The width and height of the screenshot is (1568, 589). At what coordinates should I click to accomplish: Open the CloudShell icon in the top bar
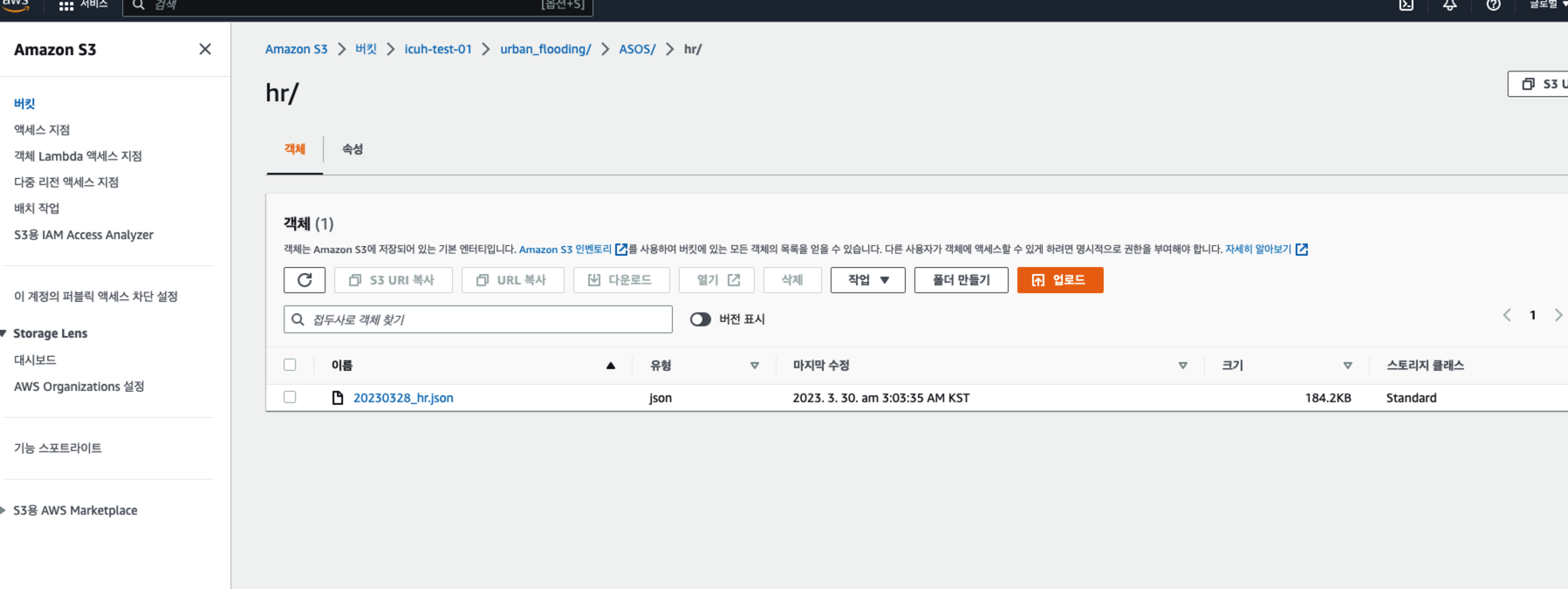coord(1407,5)
